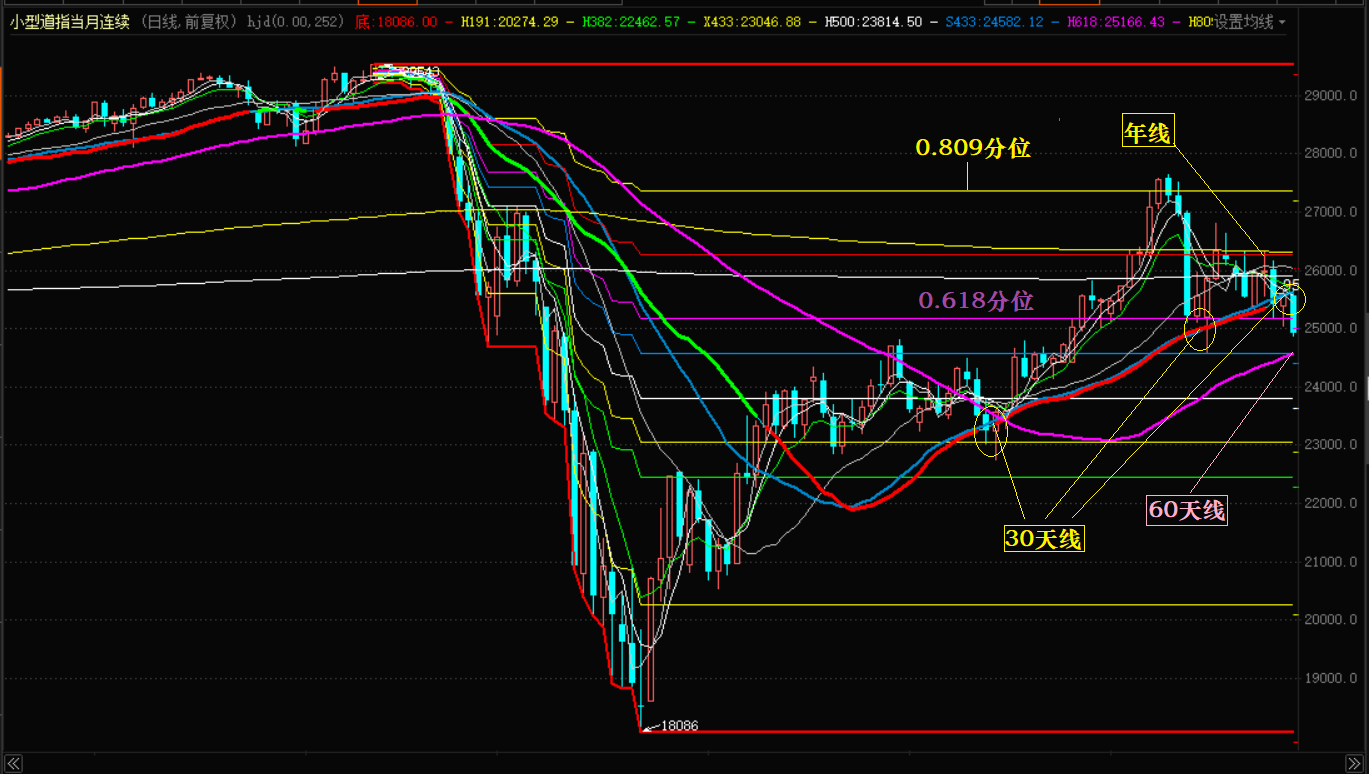The width and height of the screenshot is (1369, 774).
Task: Click the 60天线 annotation label
Action: point(1186,510)
